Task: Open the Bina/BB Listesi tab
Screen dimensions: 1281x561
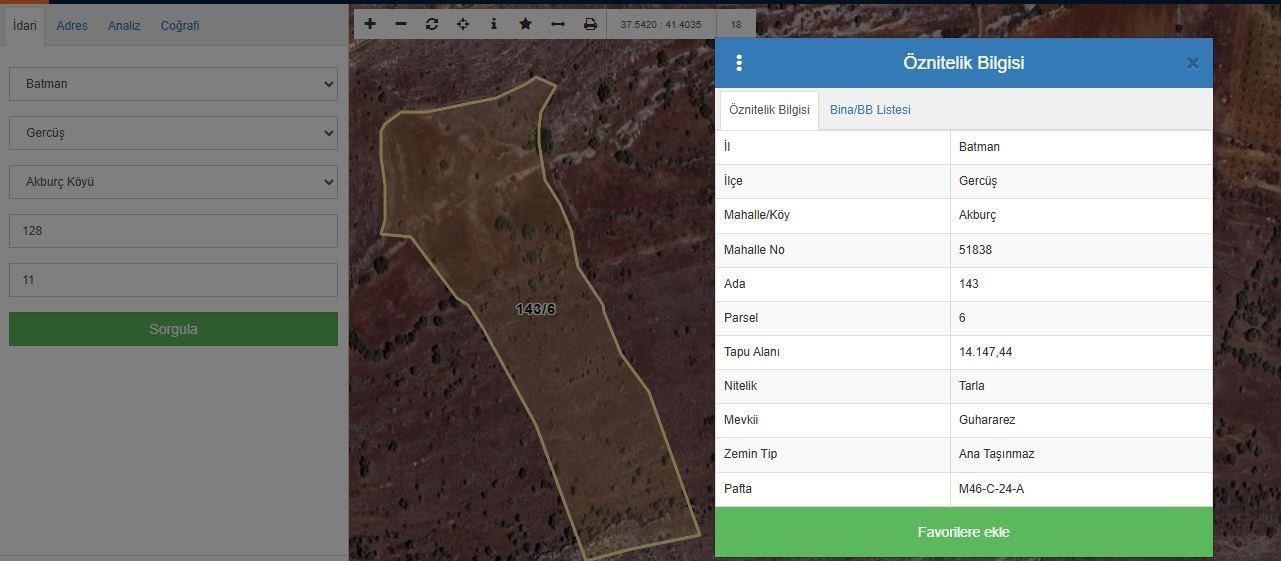Action: tap(870, 110)
